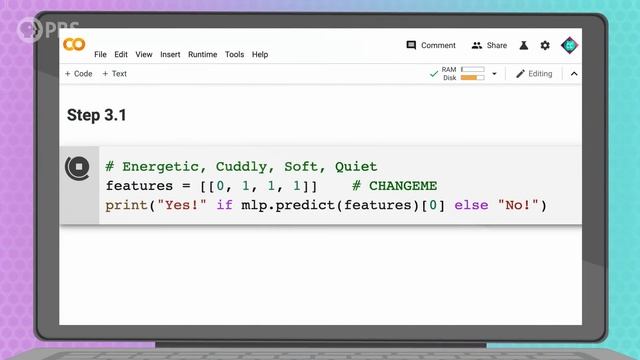
Task: Click the Disk usage bar
Action: [x=473, y=78]
